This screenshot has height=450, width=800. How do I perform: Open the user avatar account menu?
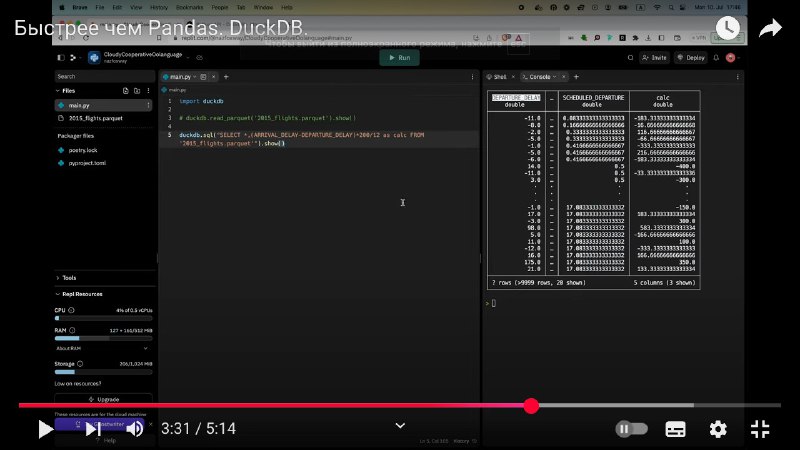point(731,58)
